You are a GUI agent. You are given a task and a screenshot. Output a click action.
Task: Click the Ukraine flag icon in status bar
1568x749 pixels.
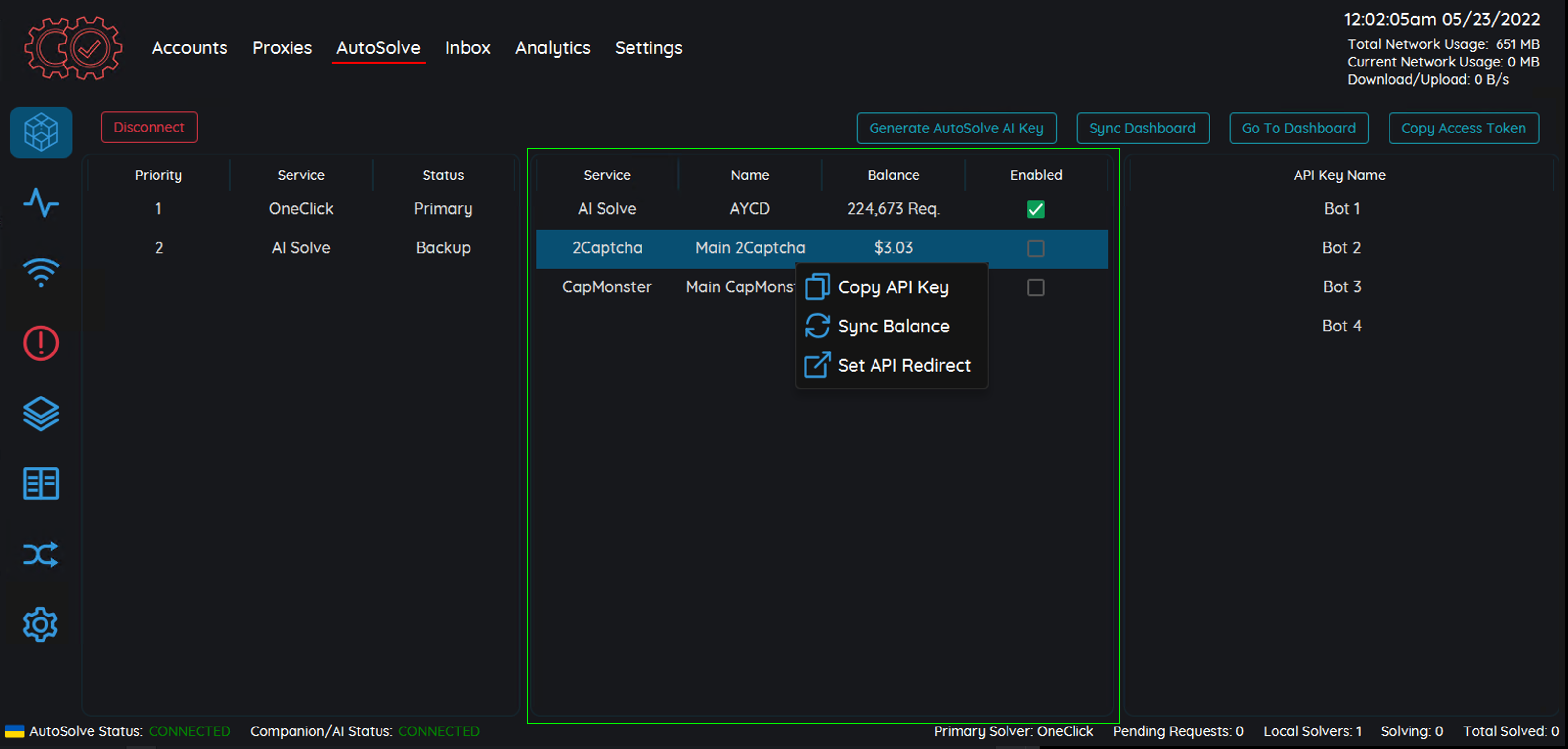click(15, 731)
